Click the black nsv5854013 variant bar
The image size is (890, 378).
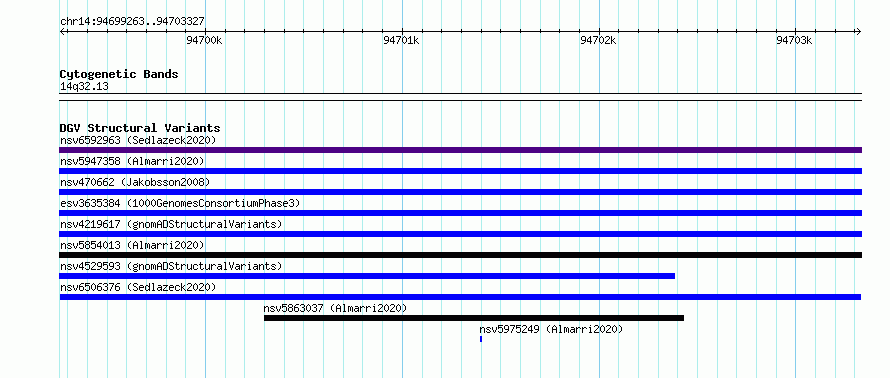[460, 255]
